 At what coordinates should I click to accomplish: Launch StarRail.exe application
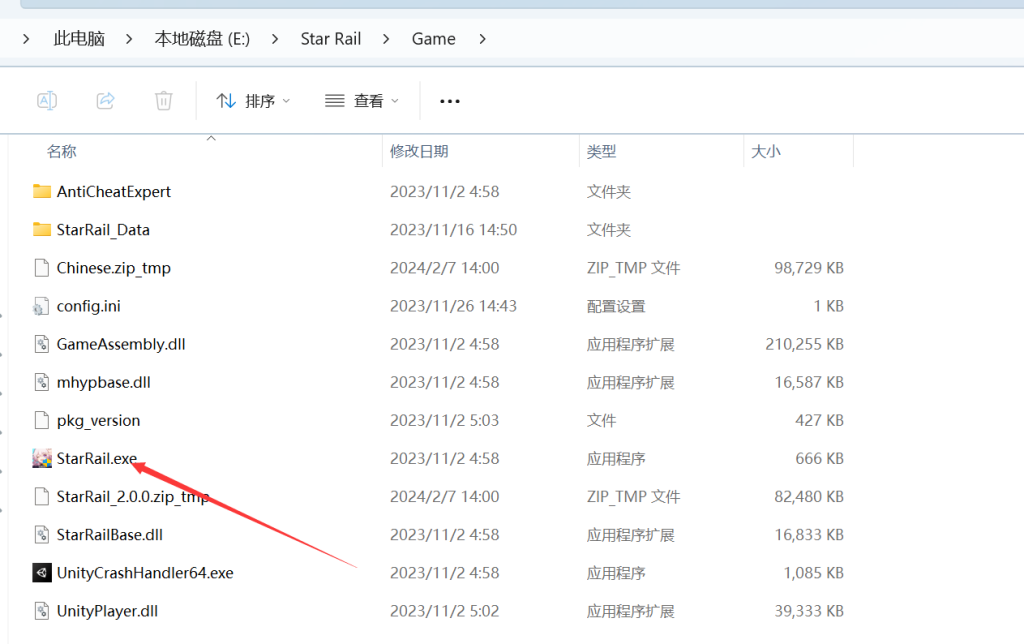pos(98,458)
